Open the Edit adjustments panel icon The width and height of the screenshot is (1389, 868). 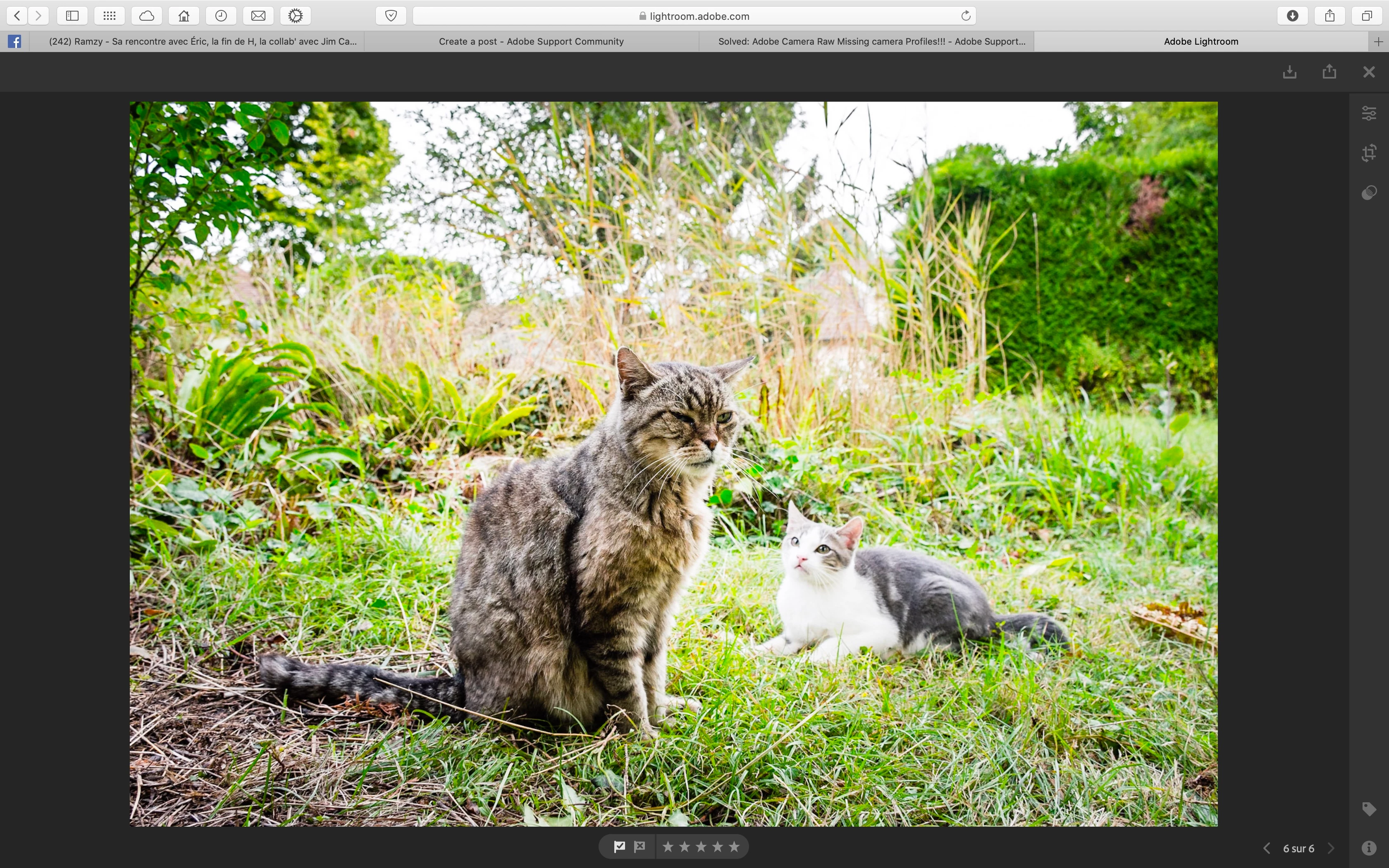coord(1369,113)
